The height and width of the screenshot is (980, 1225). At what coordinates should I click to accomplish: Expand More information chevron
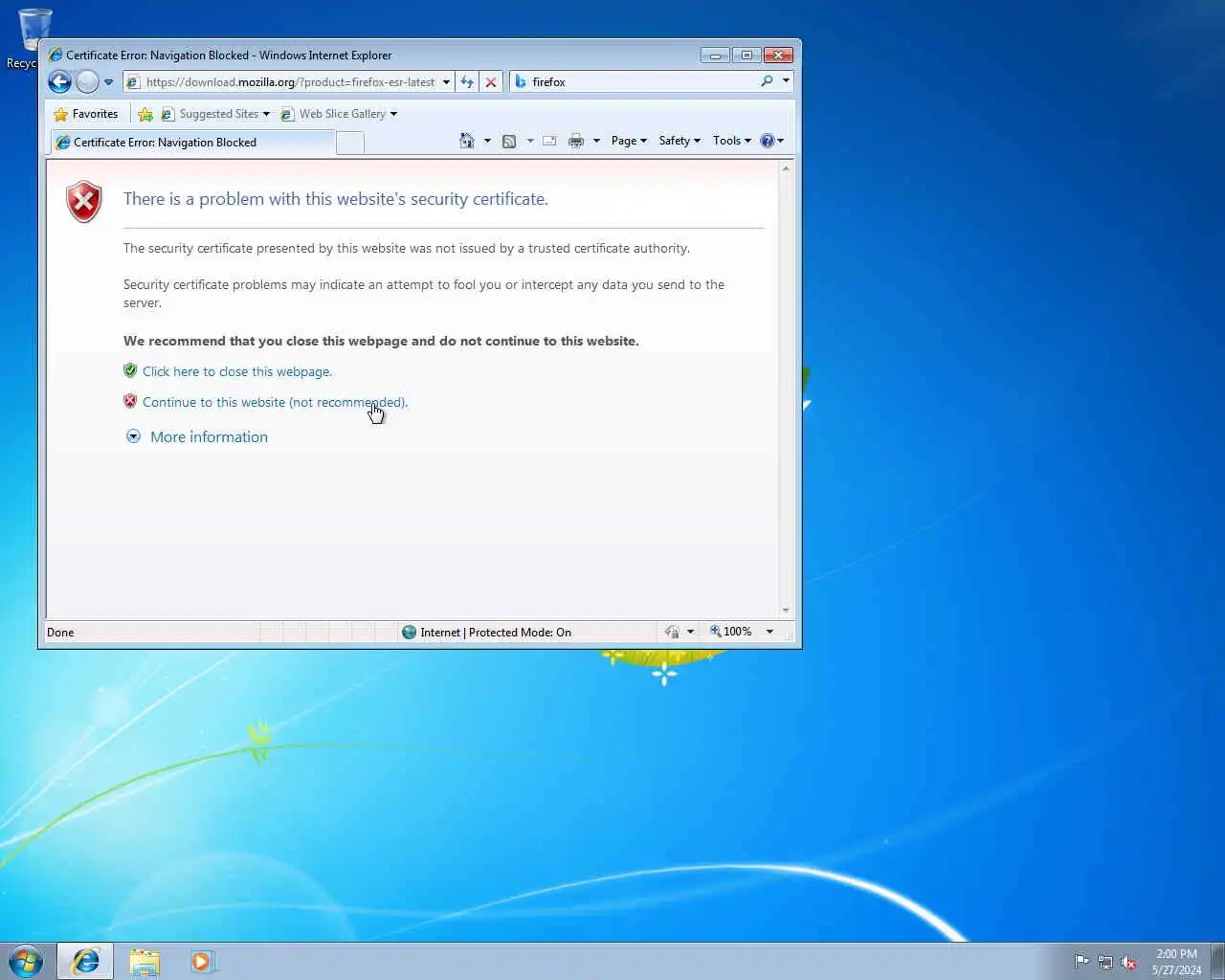click(x=133, y=436)
